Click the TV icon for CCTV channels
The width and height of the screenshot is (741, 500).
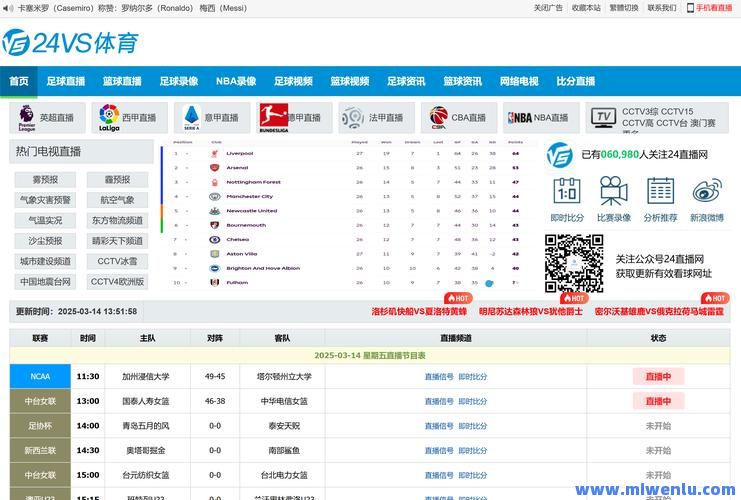pos(603,118)
